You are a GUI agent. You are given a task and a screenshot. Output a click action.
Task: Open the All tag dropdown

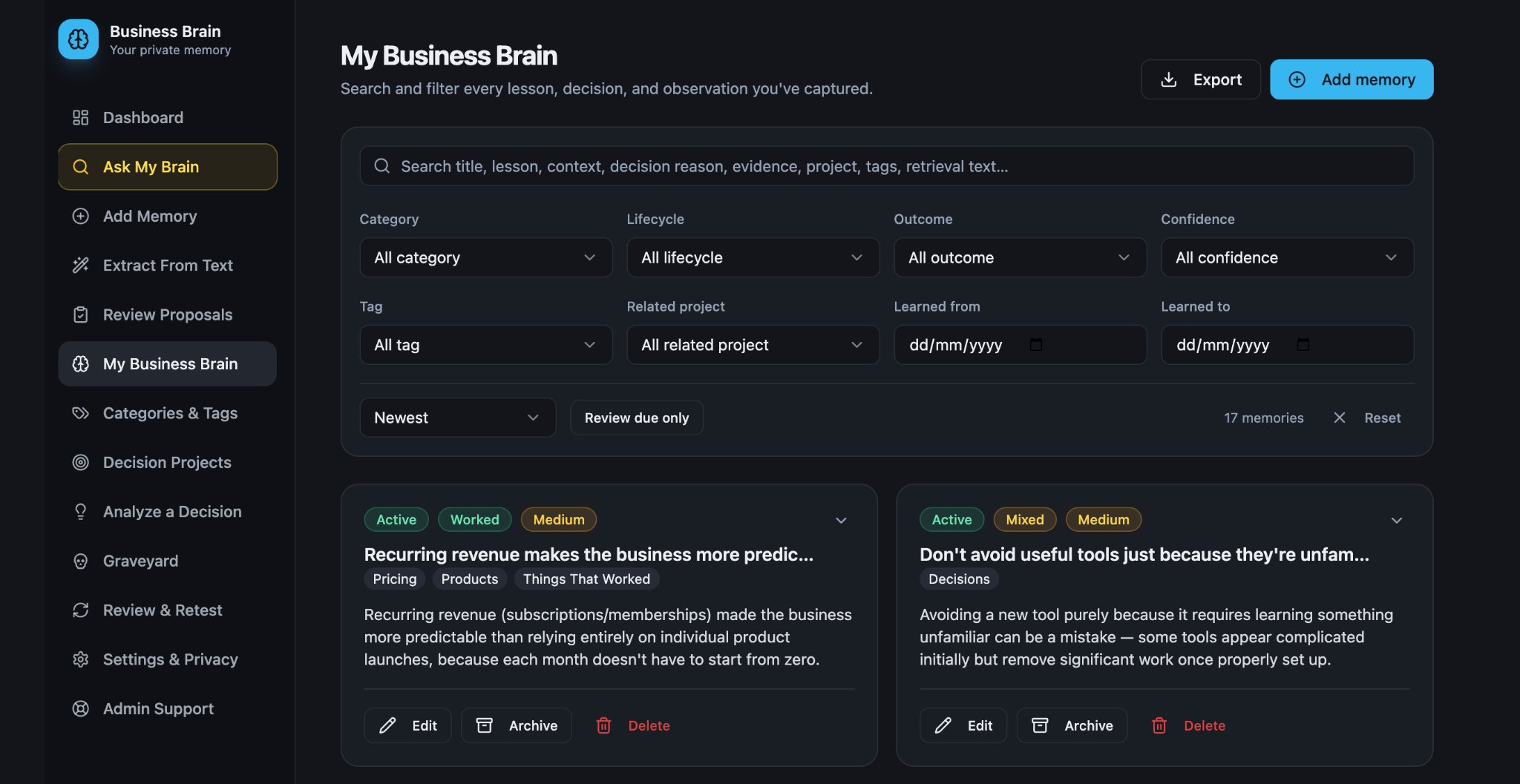click(486, 345)
